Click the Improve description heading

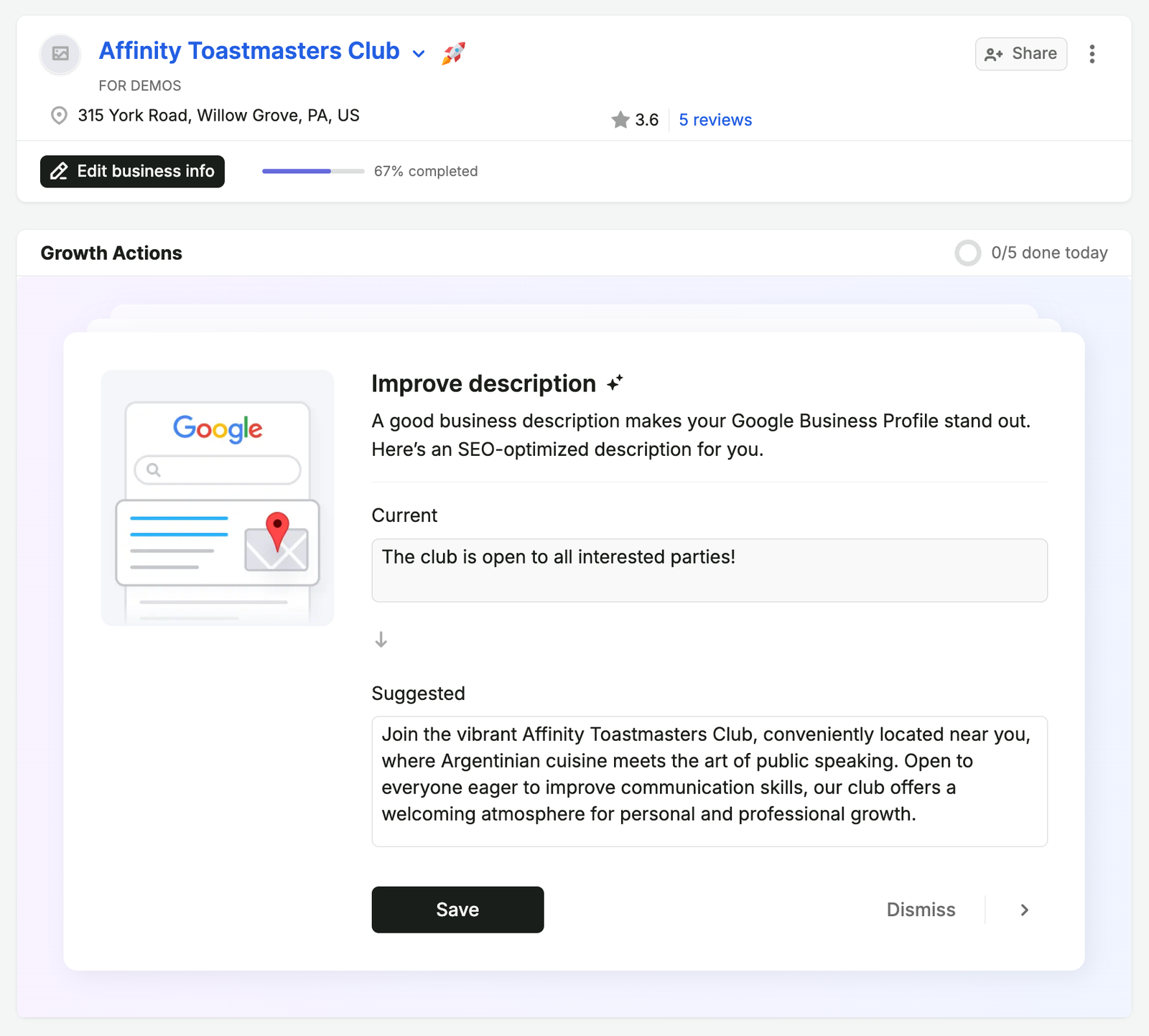coord(483,383)
